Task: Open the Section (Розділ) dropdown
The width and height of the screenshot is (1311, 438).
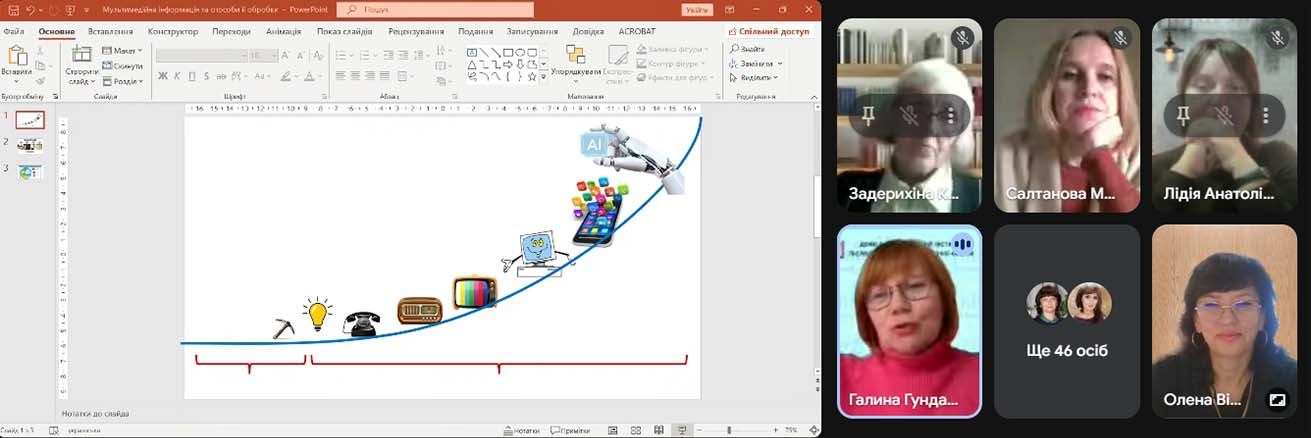Action: click(124, 81)
